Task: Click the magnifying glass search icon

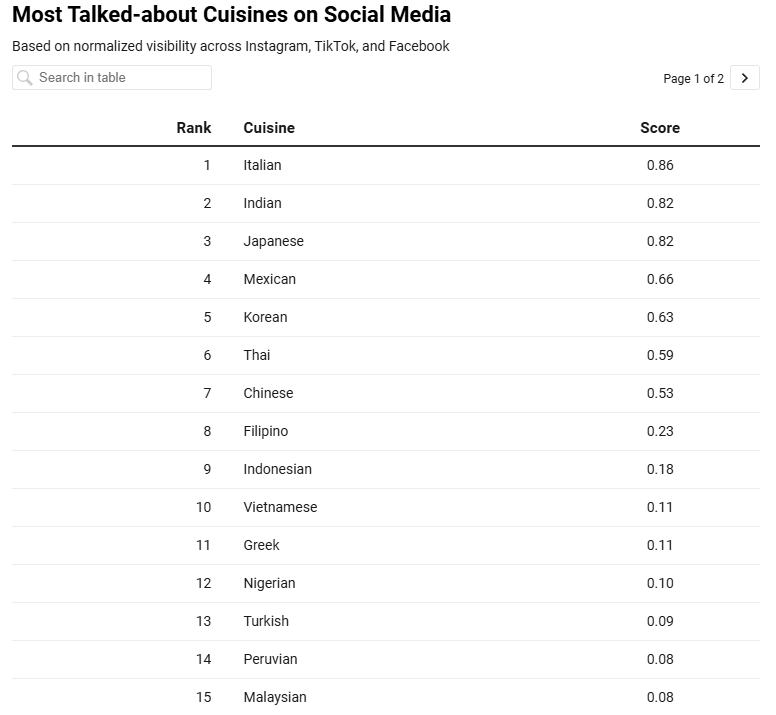Action: pyautogui.click(x=24, y=78)
